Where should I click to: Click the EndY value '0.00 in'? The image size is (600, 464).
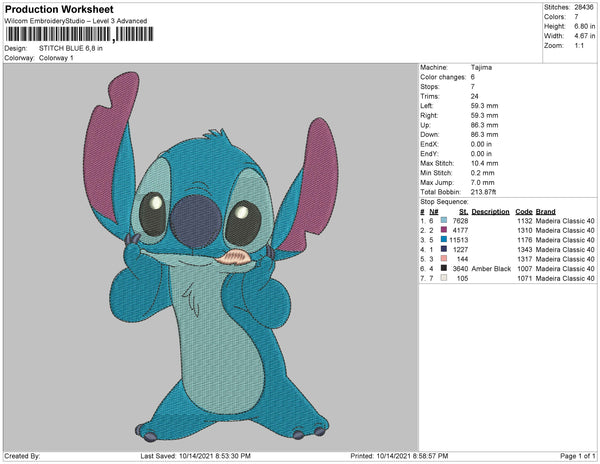(481, 154)
